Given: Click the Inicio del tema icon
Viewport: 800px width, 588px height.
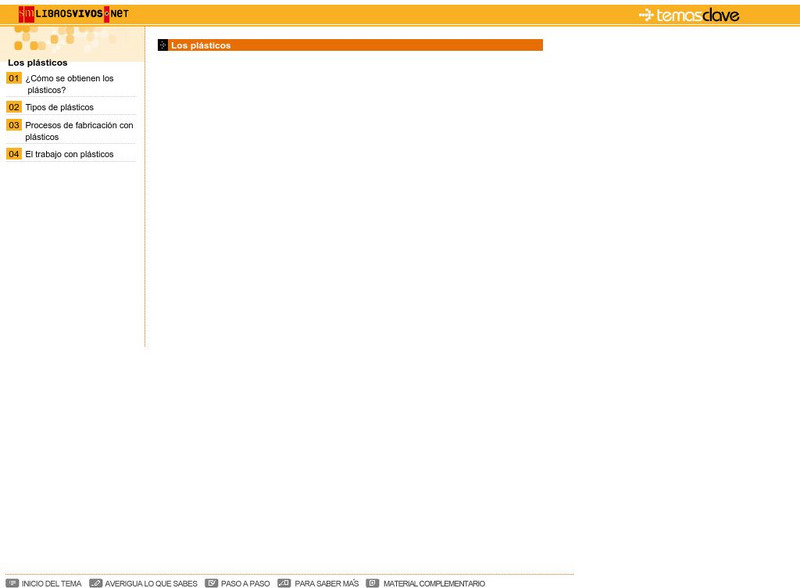Looking at the screenshot, I should (12, 583).
